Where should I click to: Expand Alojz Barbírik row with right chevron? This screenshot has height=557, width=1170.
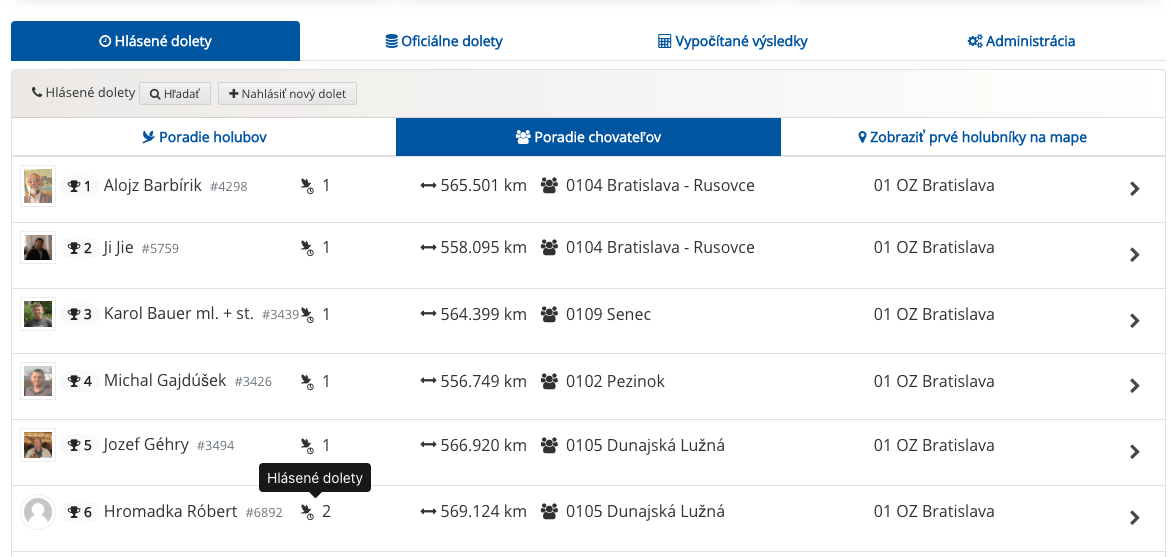(1135, 190)
